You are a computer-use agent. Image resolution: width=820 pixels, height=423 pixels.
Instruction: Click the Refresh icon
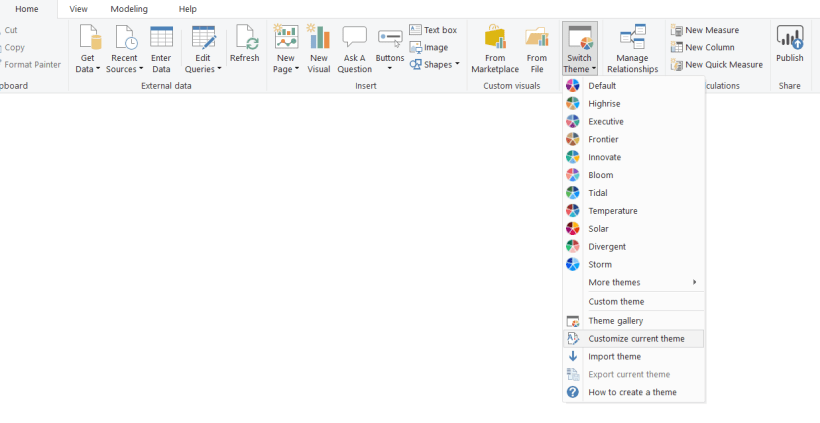click(245, 38)
